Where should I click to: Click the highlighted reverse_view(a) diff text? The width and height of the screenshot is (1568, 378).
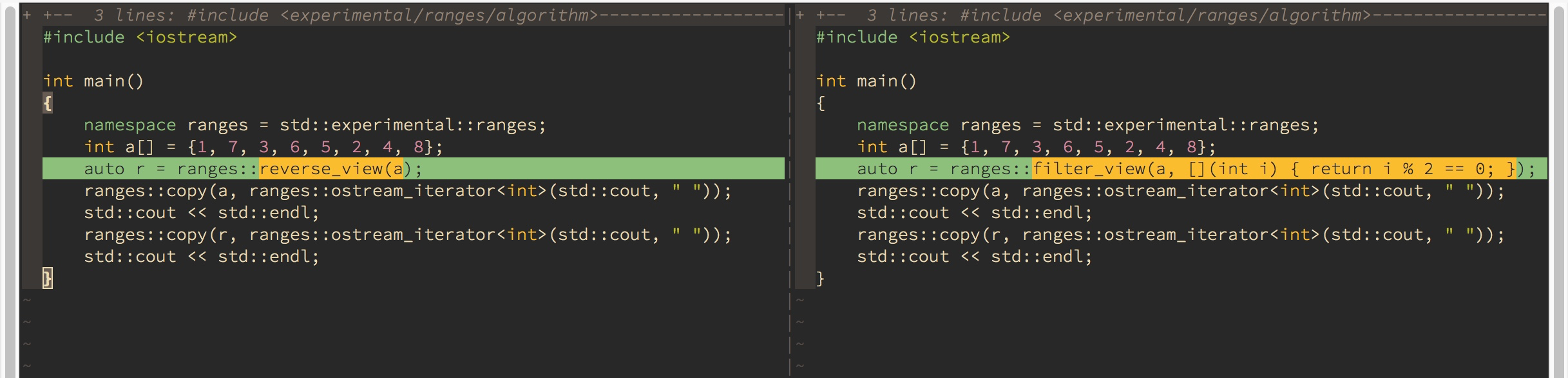point(331,169)
